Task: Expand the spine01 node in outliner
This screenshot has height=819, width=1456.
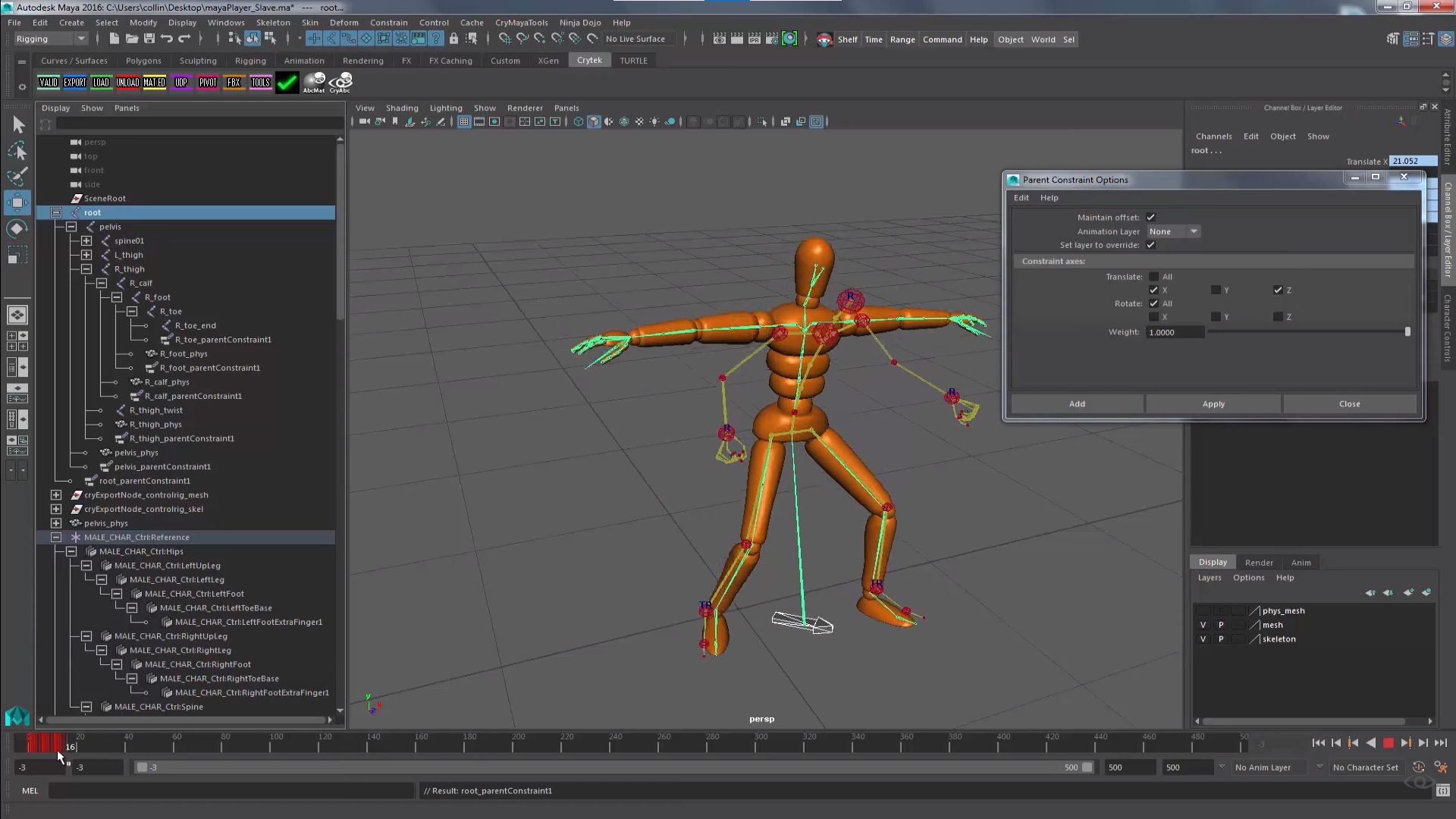Action: click(86, 241)
